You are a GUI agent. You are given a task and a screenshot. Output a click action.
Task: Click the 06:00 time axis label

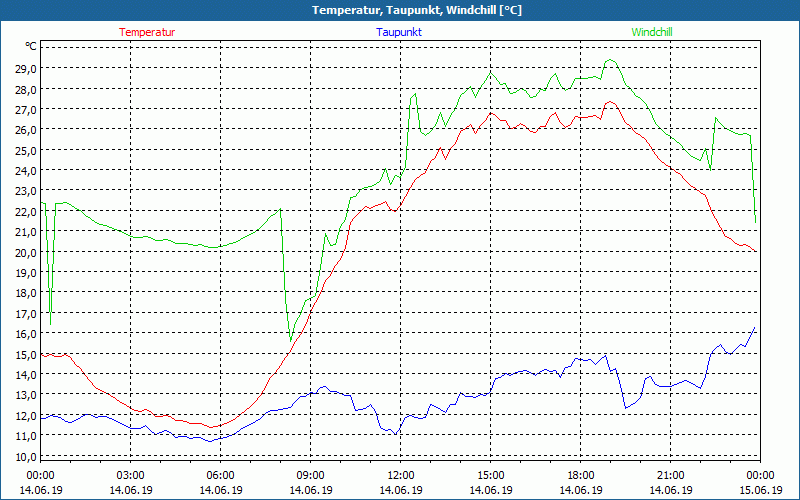point(220,476)
